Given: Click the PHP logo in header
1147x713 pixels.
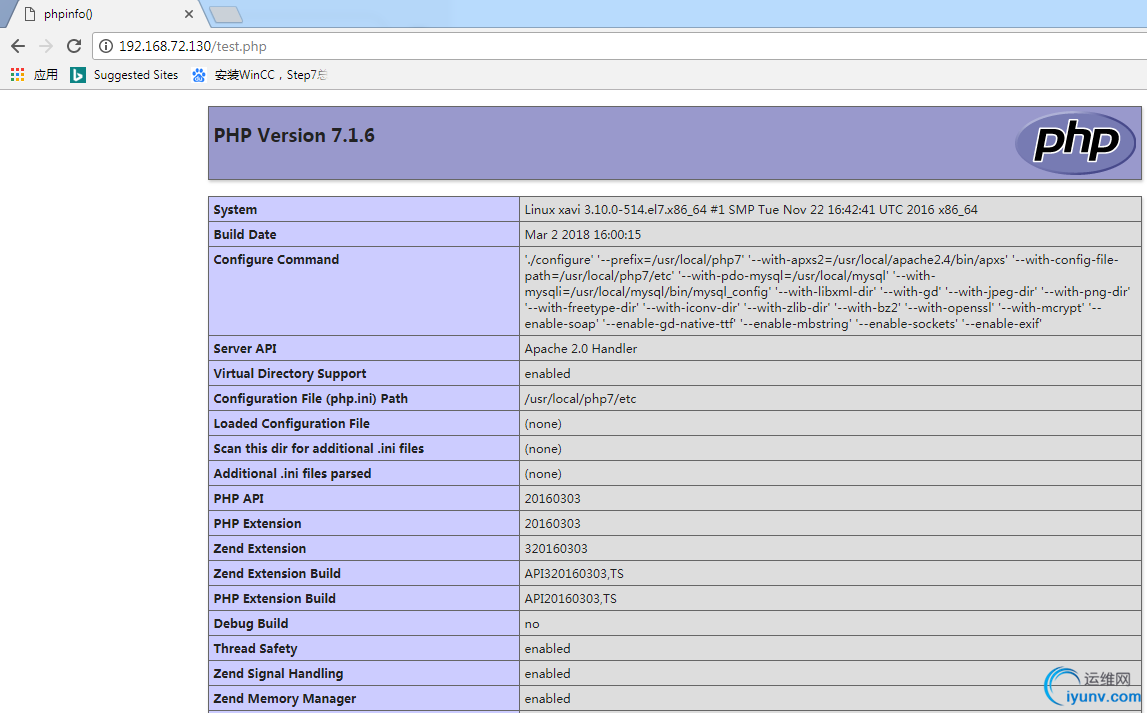Looking at the screenshot, I should click(1075, 143).
